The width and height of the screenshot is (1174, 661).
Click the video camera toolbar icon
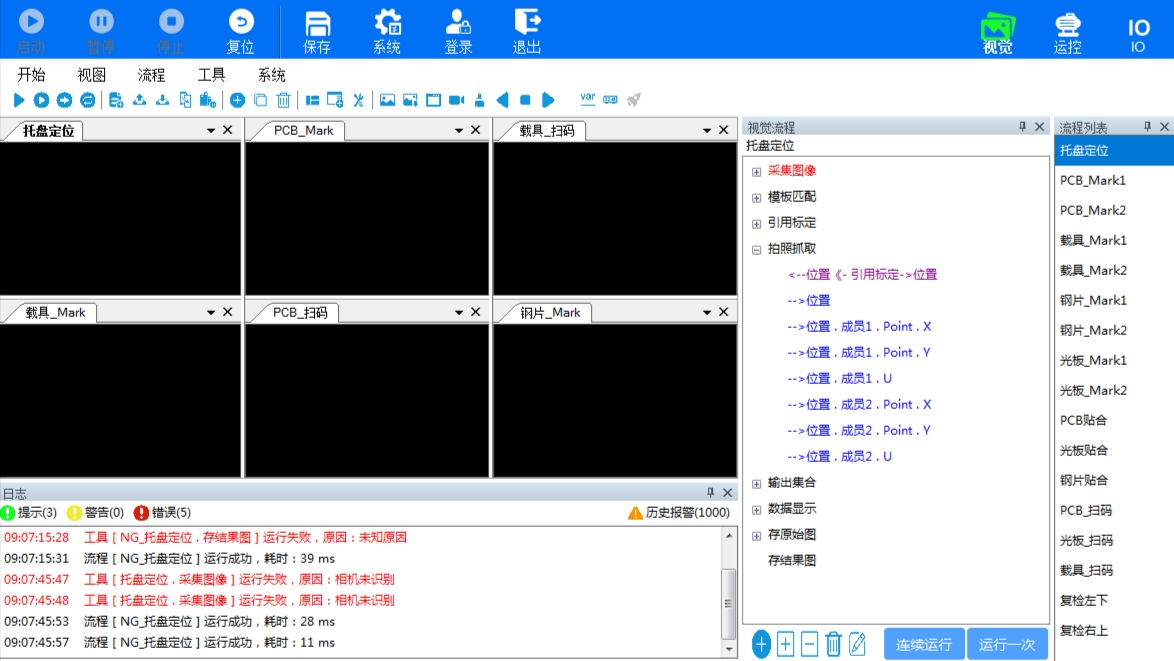(457, 100)
